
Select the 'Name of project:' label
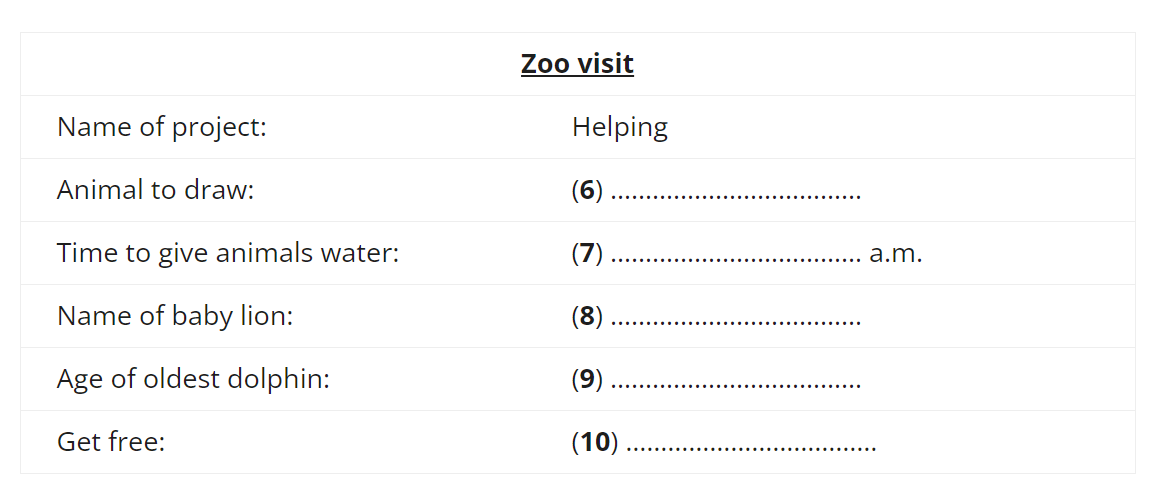[161, 127]
